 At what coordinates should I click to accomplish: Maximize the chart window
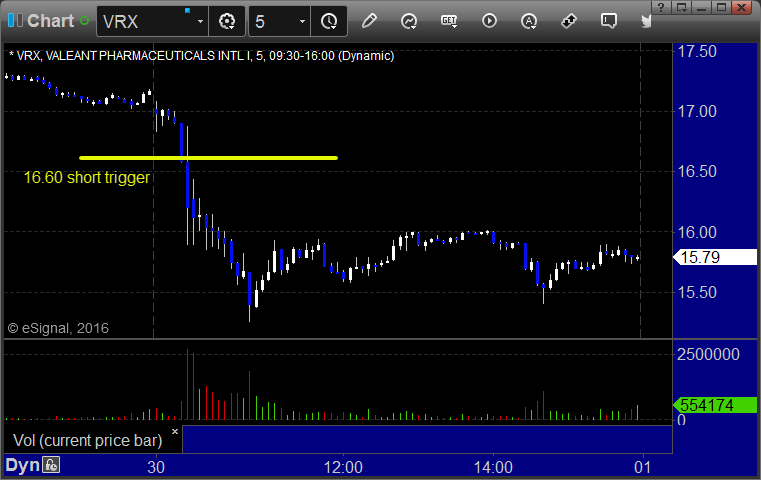click(x=721, y=7)
